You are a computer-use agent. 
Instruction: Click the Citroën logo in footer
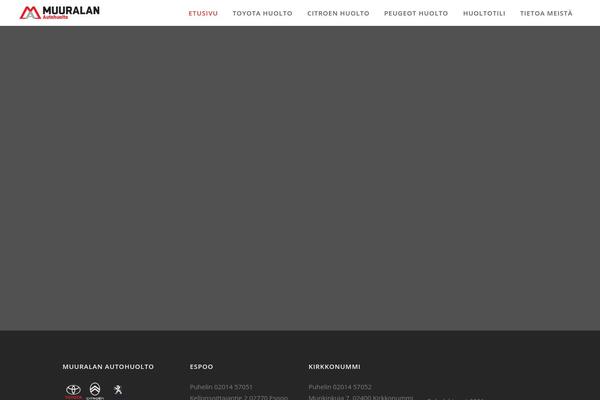coord(95,391)
